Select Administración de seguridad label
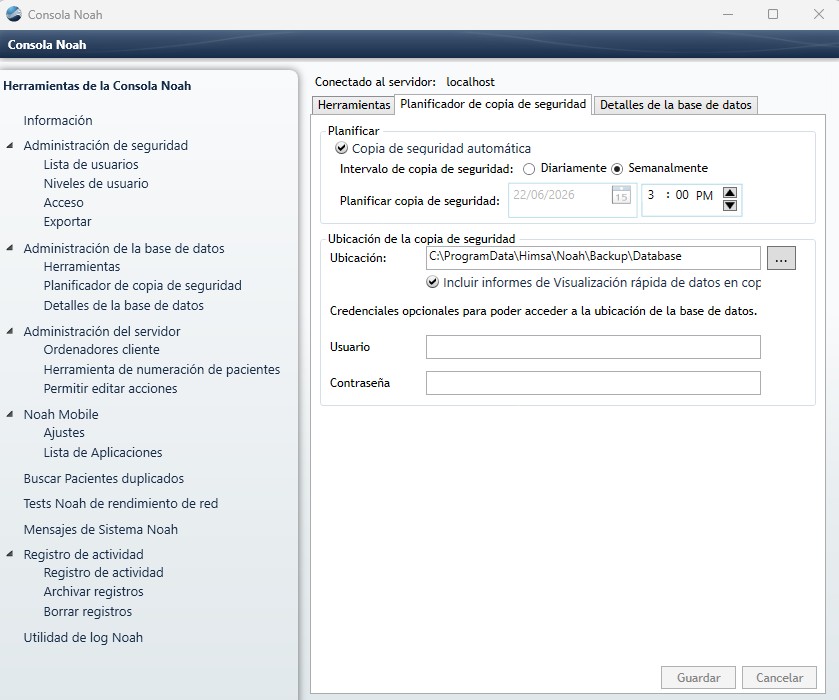839x700 pixels. [105, 145]
